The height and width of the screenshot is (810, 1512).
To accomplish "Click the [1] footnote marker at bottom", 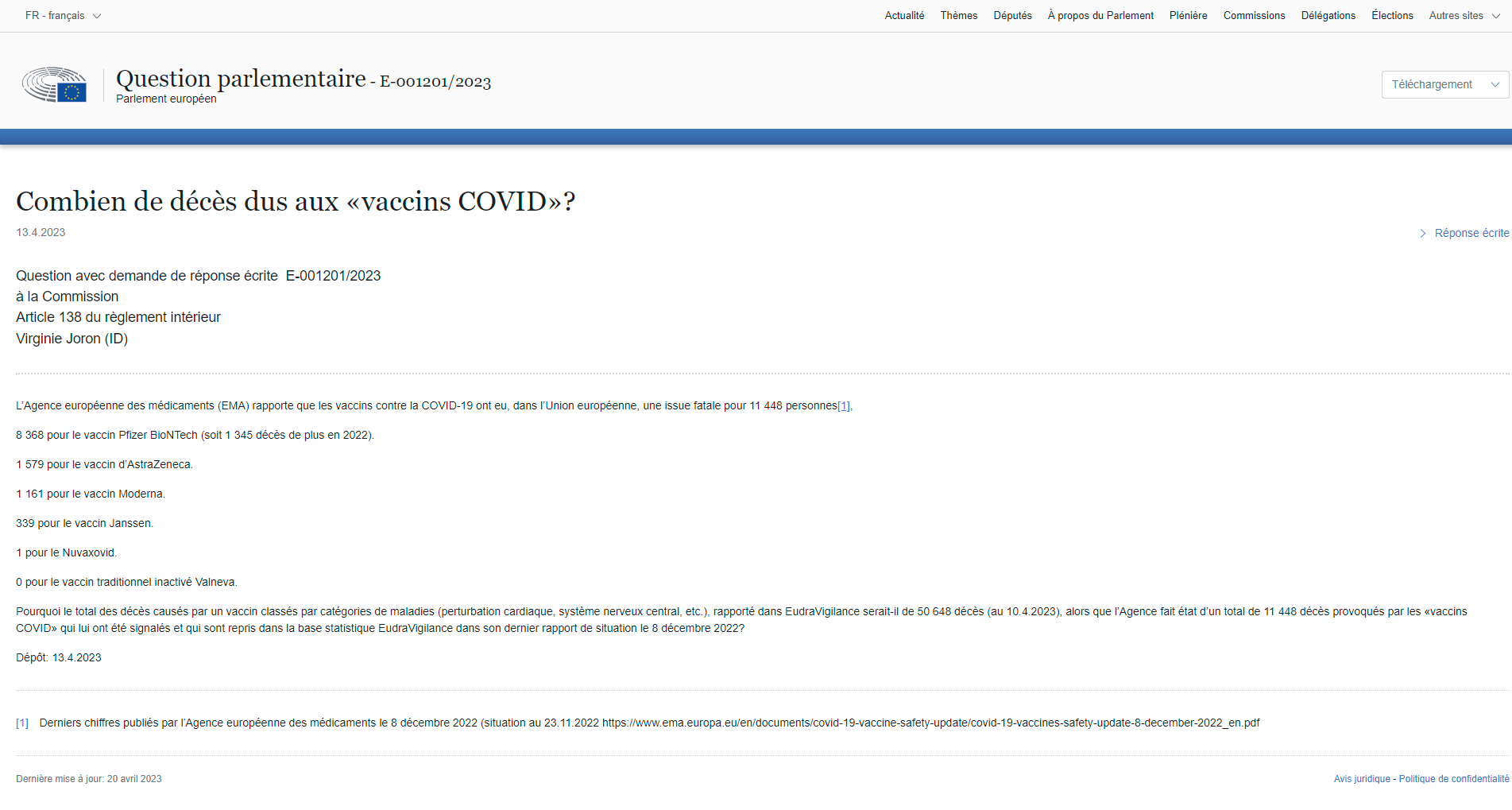I will (x=22, y=723).
